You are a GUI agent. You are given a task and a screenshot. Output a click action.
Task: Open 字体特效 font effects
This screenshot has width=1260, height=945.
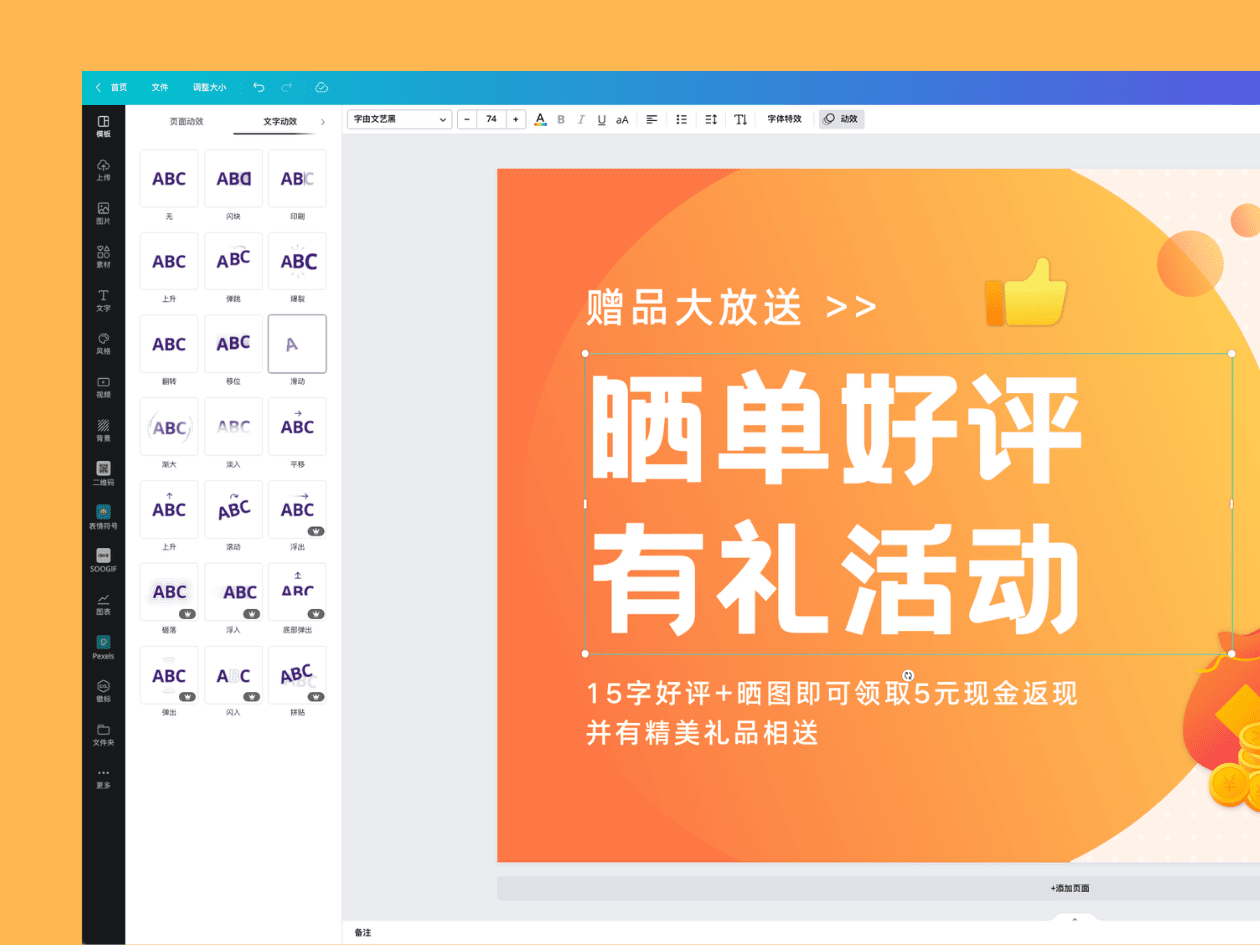[785, 119]
